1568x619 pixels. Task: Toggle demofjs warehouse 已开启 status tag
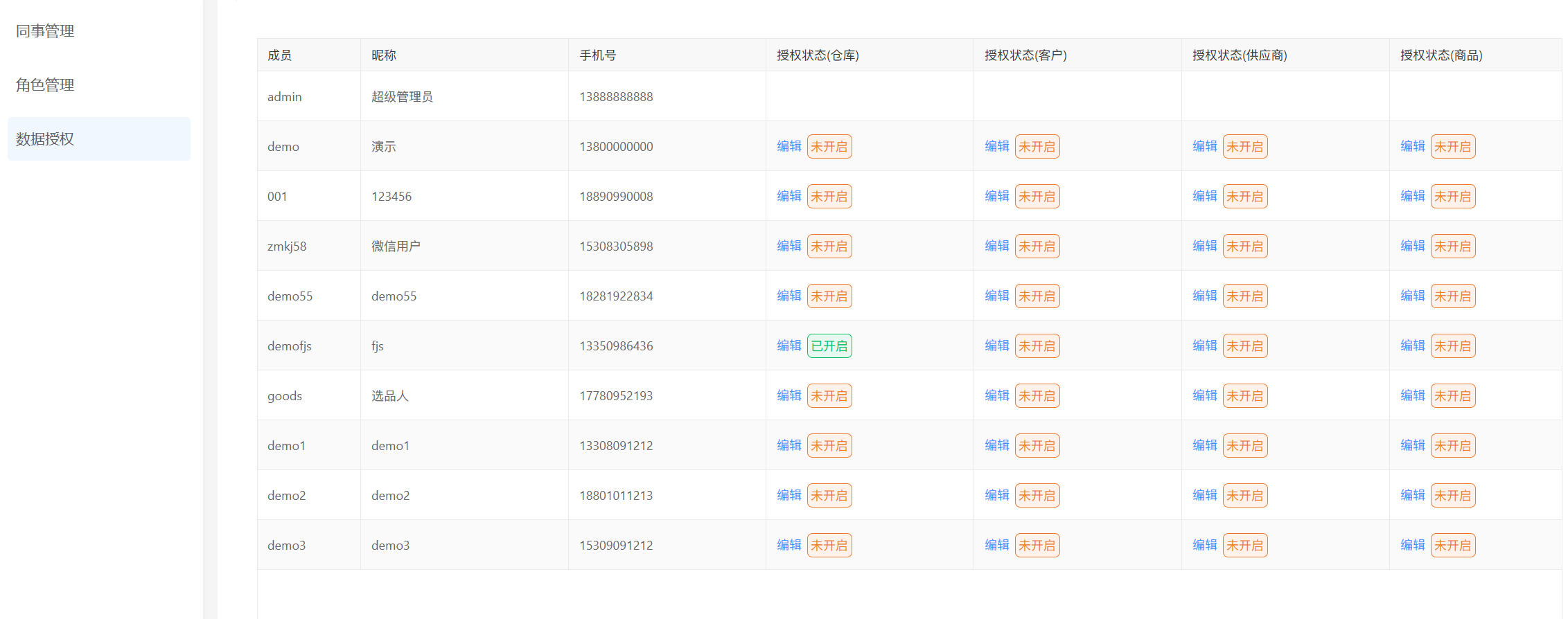(x=829, y=346)
